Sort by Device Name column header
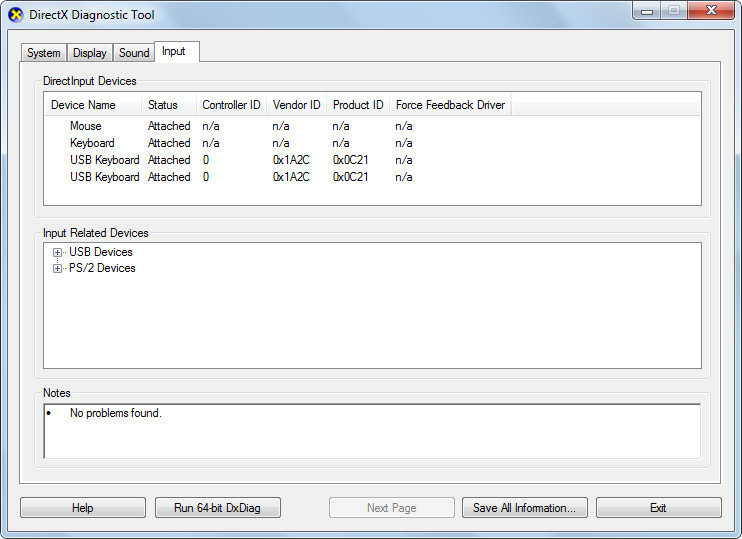This screenshot has width=742, height=539. [93, 105]
